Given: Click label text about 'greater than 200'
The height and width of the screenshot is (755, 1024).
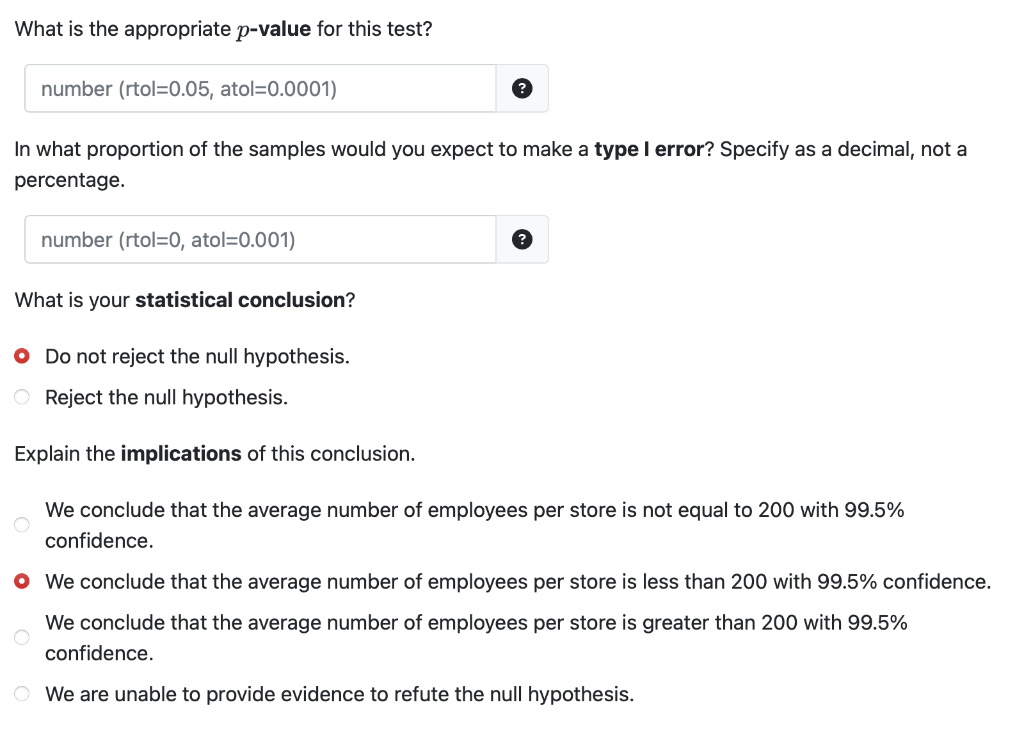Looking at the screenshot, I should [x=476, y=623].
